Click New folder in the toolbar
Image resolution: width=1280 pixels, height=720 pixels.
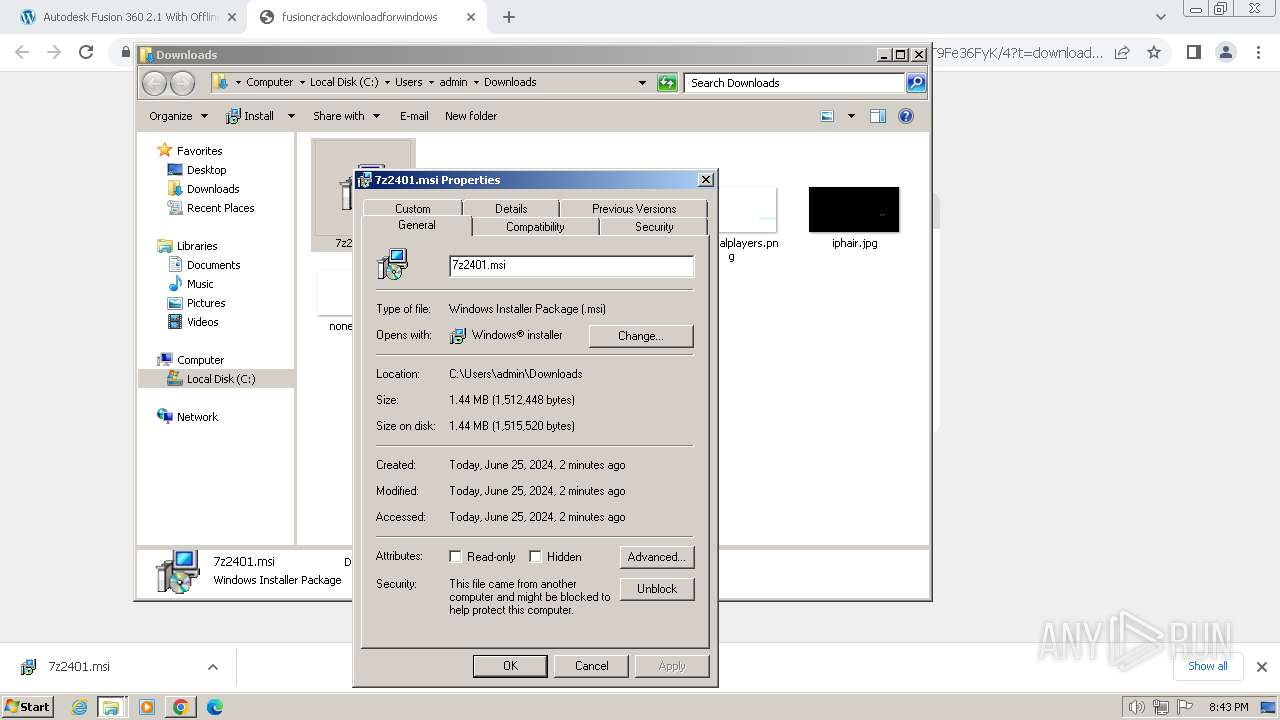point(471,116)
